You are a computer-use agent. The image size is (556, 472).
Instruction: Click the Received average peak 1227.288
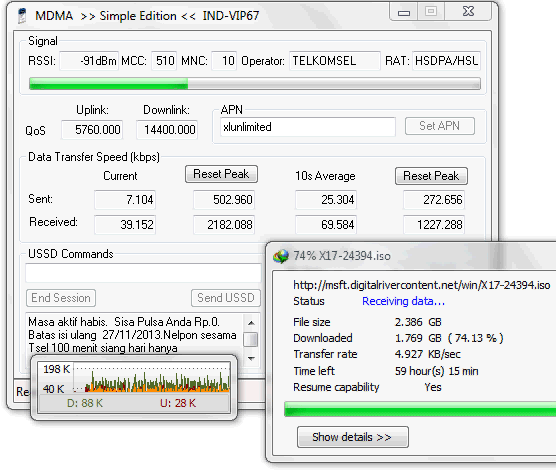click(434, 225)
